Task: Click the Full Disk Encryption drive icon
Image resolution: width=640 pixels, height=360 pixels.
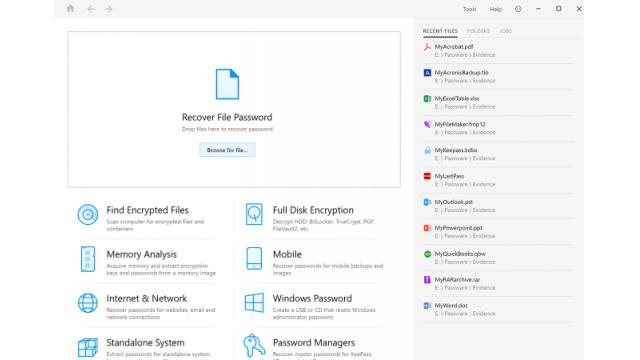Action: 254,214
